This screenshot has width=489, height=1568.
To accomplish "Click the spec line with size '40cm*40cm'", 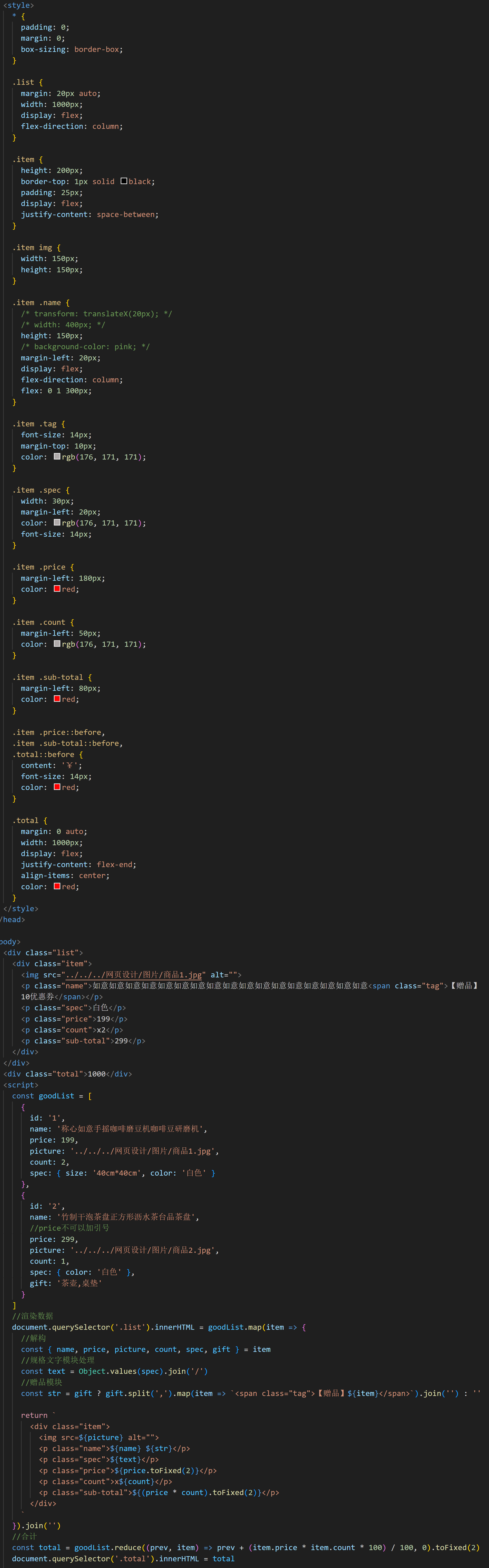I will (x=122, y=1173).
